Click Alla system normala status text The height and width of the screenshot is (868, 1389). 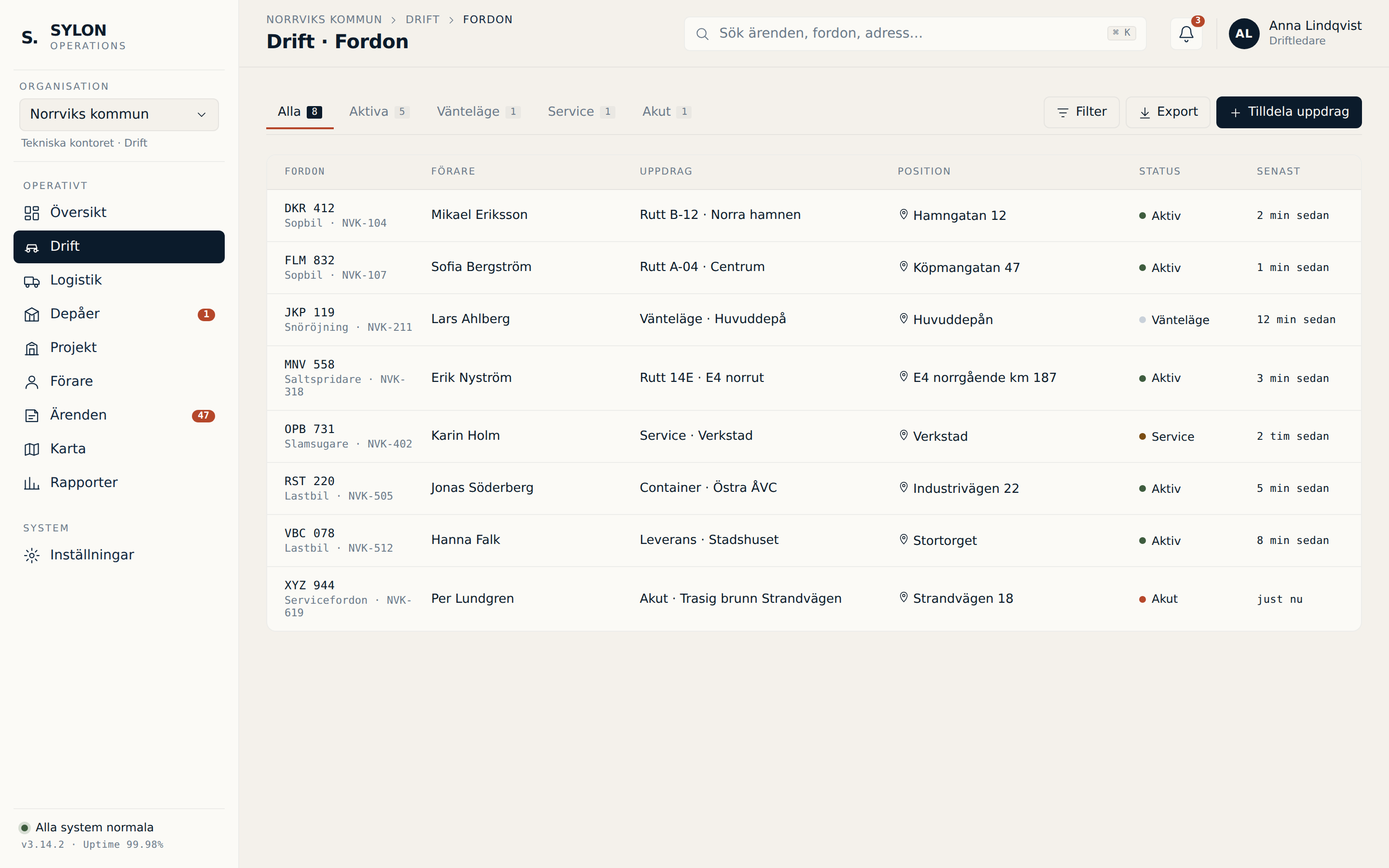[95, 828]
